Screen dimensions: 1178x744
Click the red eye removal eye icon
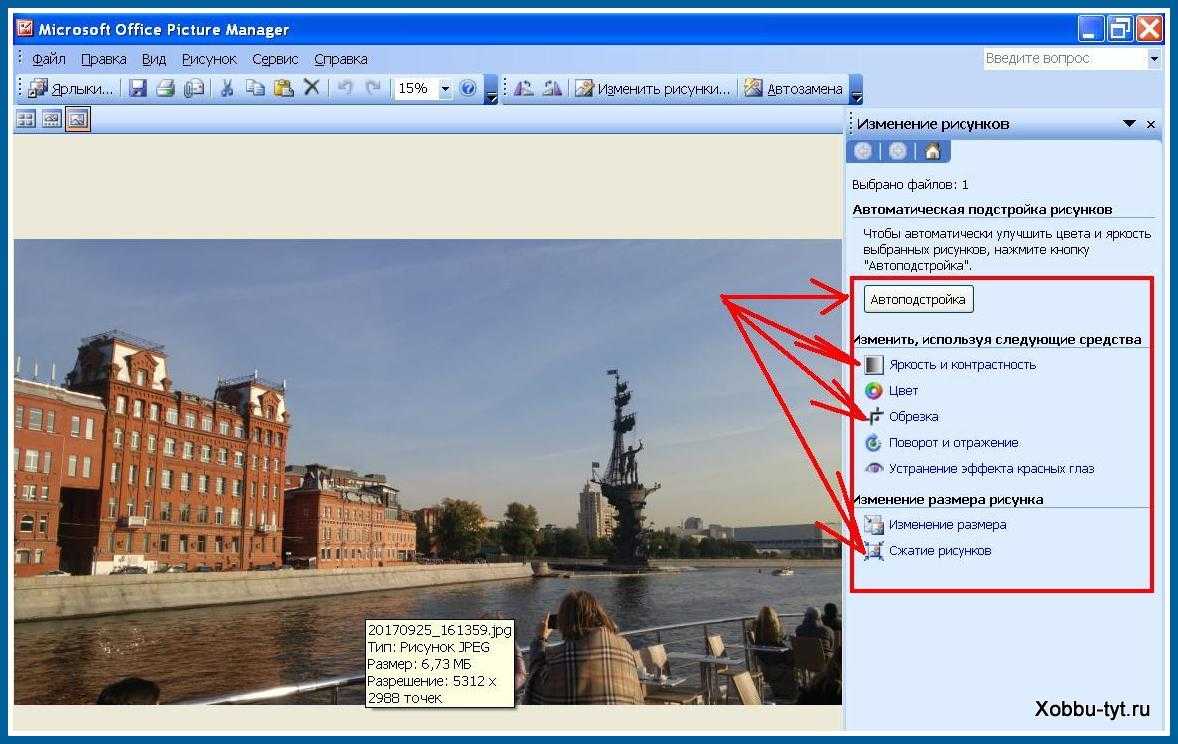tap(873, 468)
